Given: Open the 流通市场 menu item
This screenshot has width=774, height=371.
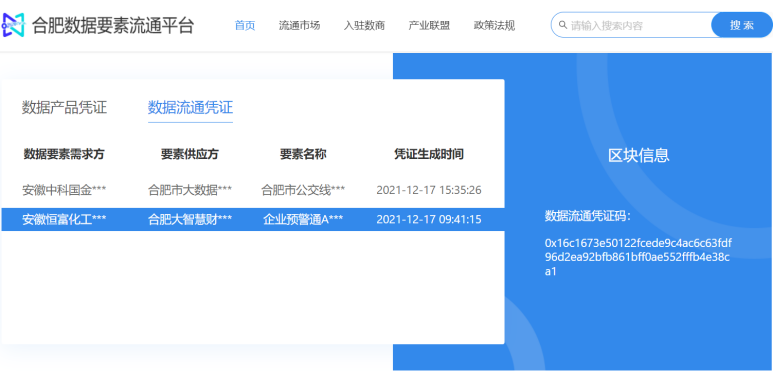Looking at the screenshot, I should tap(299, 26).
